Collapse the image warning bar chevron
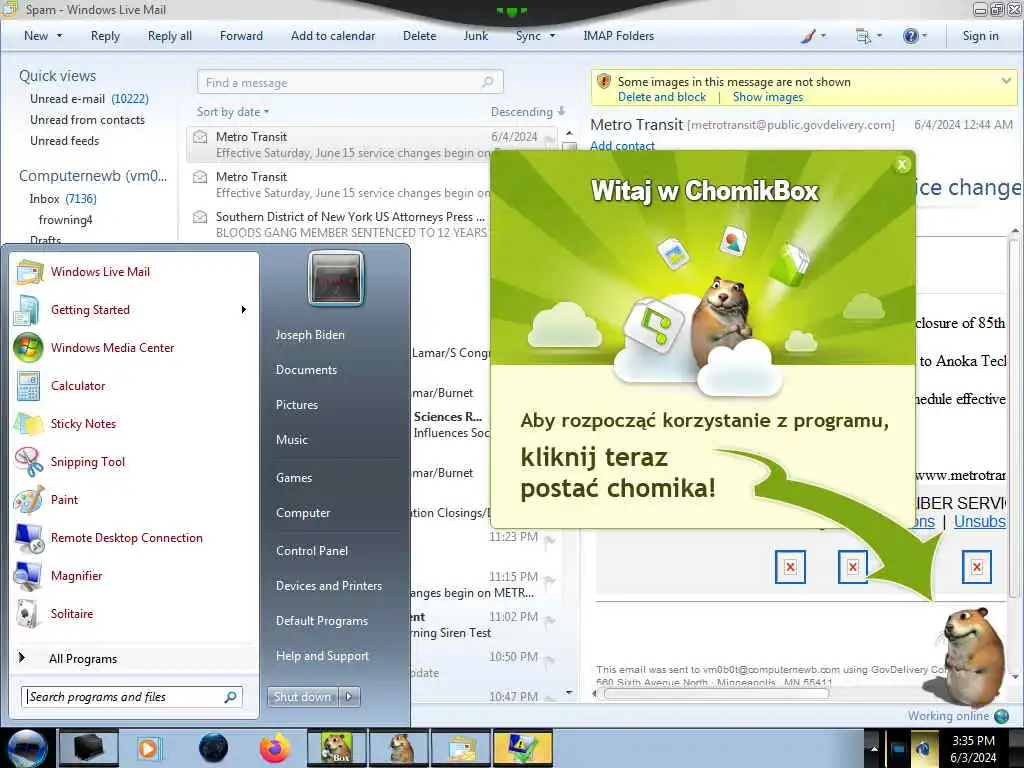Screen dimensions: 1024x768 pyautogui.click(x=1006, y=81)
